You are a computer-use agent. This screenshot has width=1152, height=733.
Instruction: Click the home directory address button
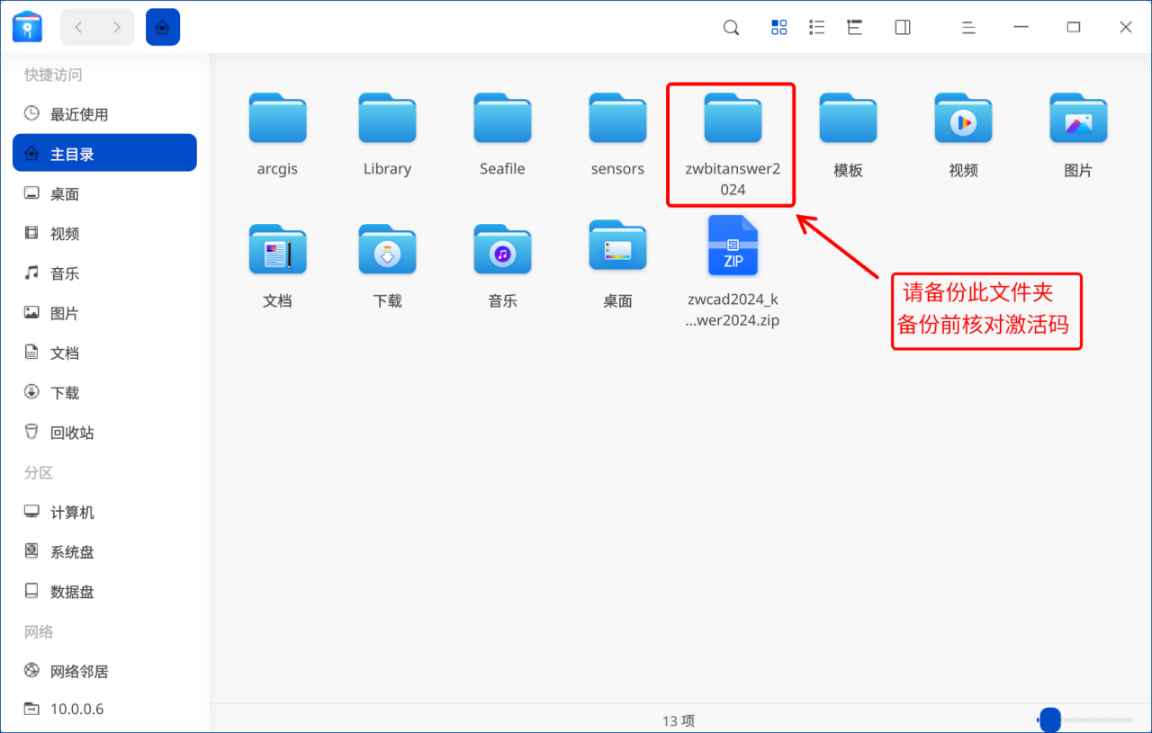click(162, 28)
